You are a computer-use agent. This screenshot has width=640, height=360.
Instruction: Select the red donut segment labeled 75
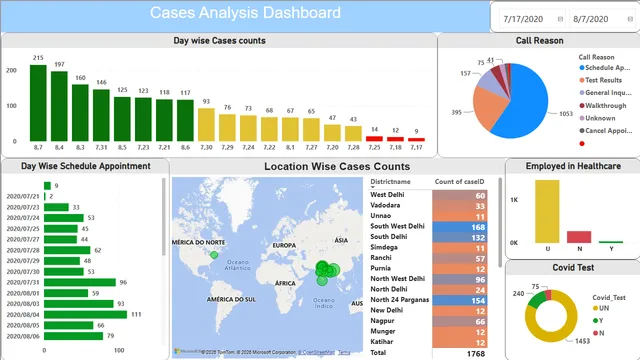coord(548,295)
